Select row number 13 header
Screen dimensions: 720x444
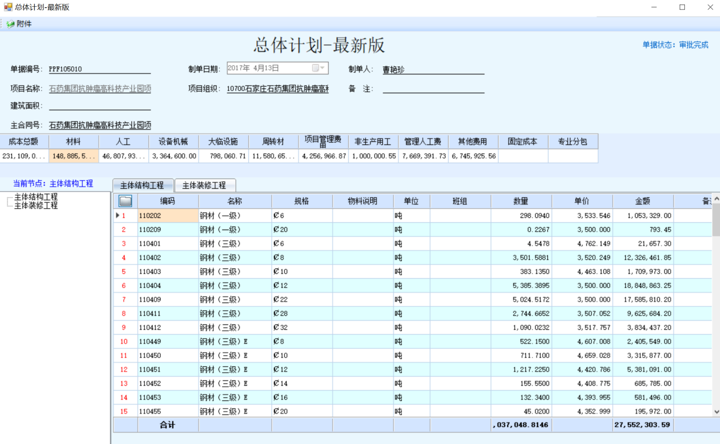click(x=125, y=383)
